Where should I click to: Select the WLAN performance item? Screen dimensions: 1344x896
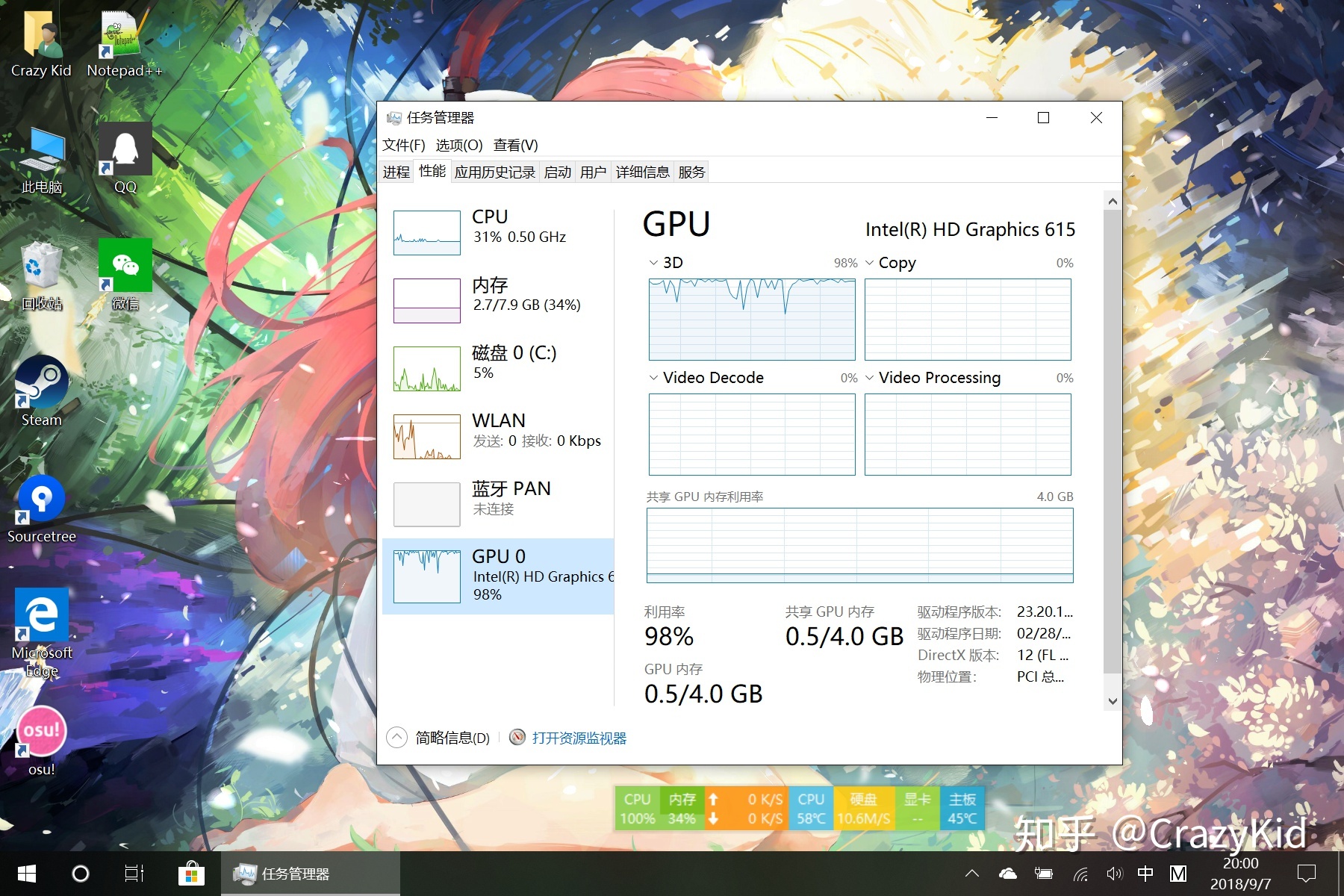tap(498, 436)
